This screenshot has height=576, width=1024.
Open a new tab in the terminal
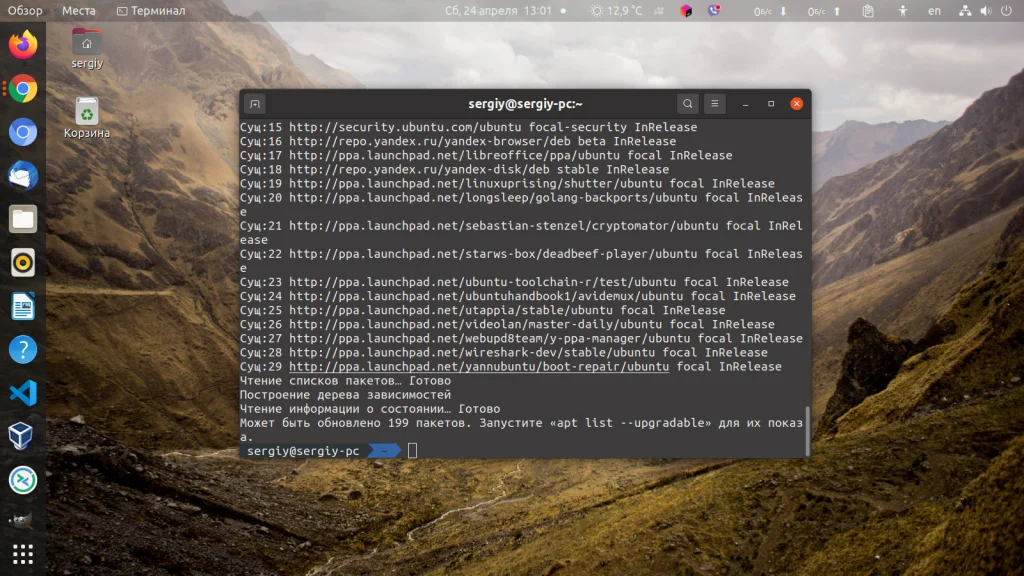click(x=255, y=103)
